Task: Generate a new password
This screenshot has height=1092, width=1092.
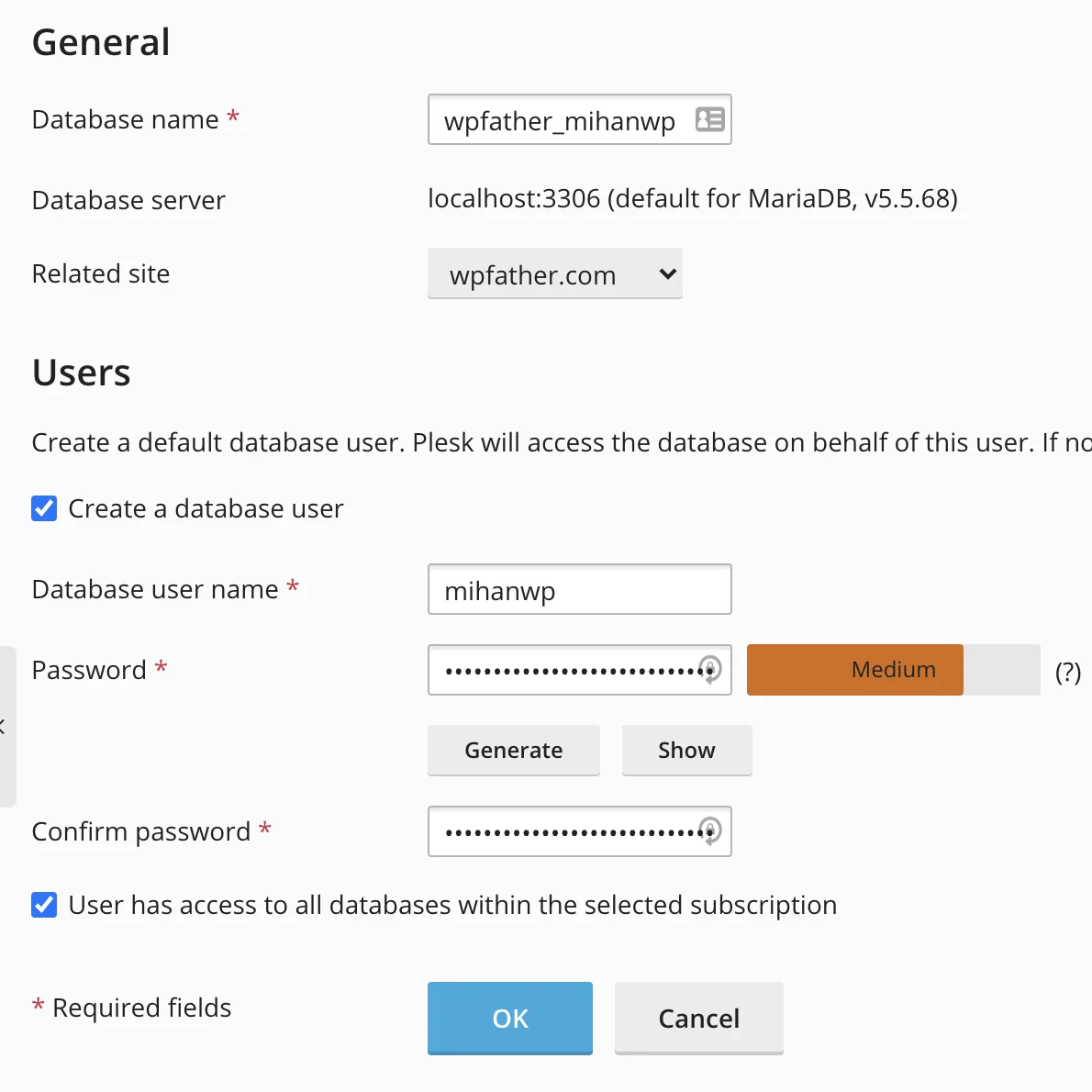Action: [x=513, y=750]
